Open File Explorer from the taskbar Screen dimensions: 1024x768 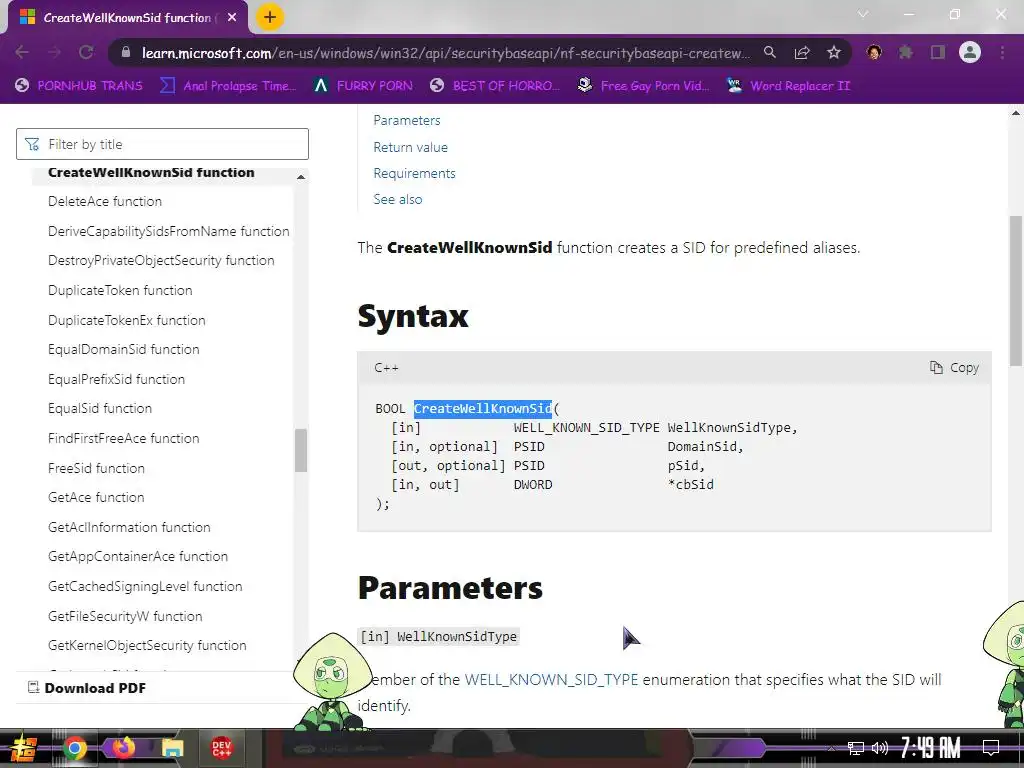click(x=172, y=748)
